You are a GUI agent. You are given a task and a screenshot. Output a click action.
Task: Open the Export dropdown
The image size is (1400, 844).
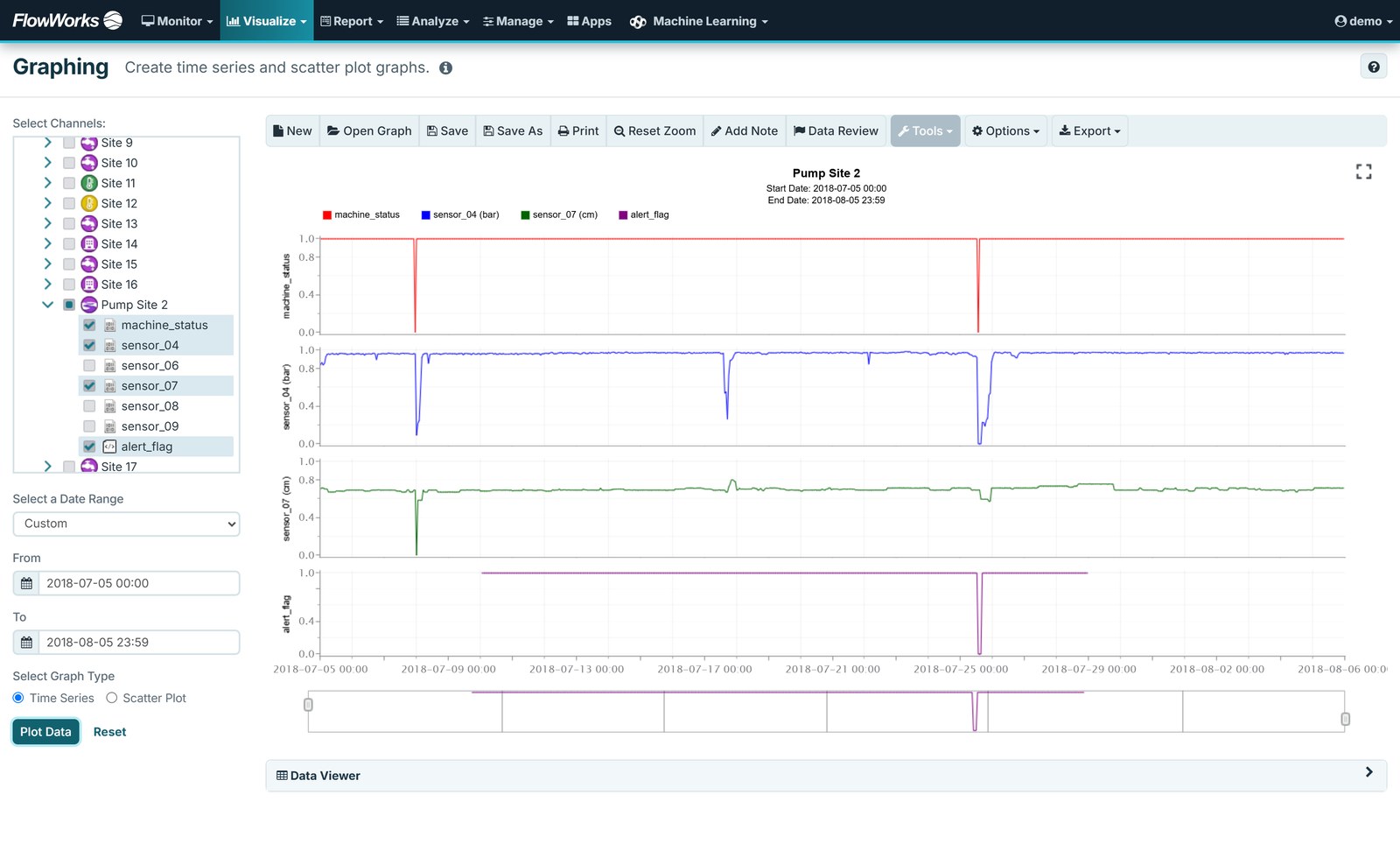coord(1089,130)
